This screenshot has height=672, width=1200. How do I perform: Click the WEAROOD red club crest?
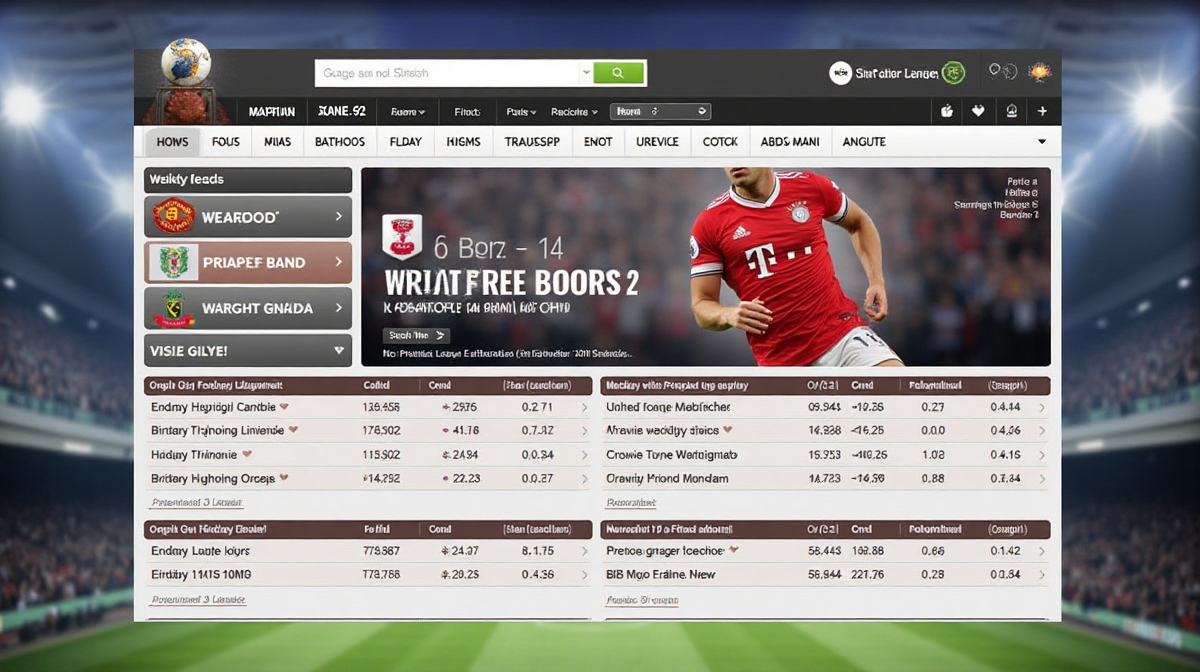(x=173, y=216)
